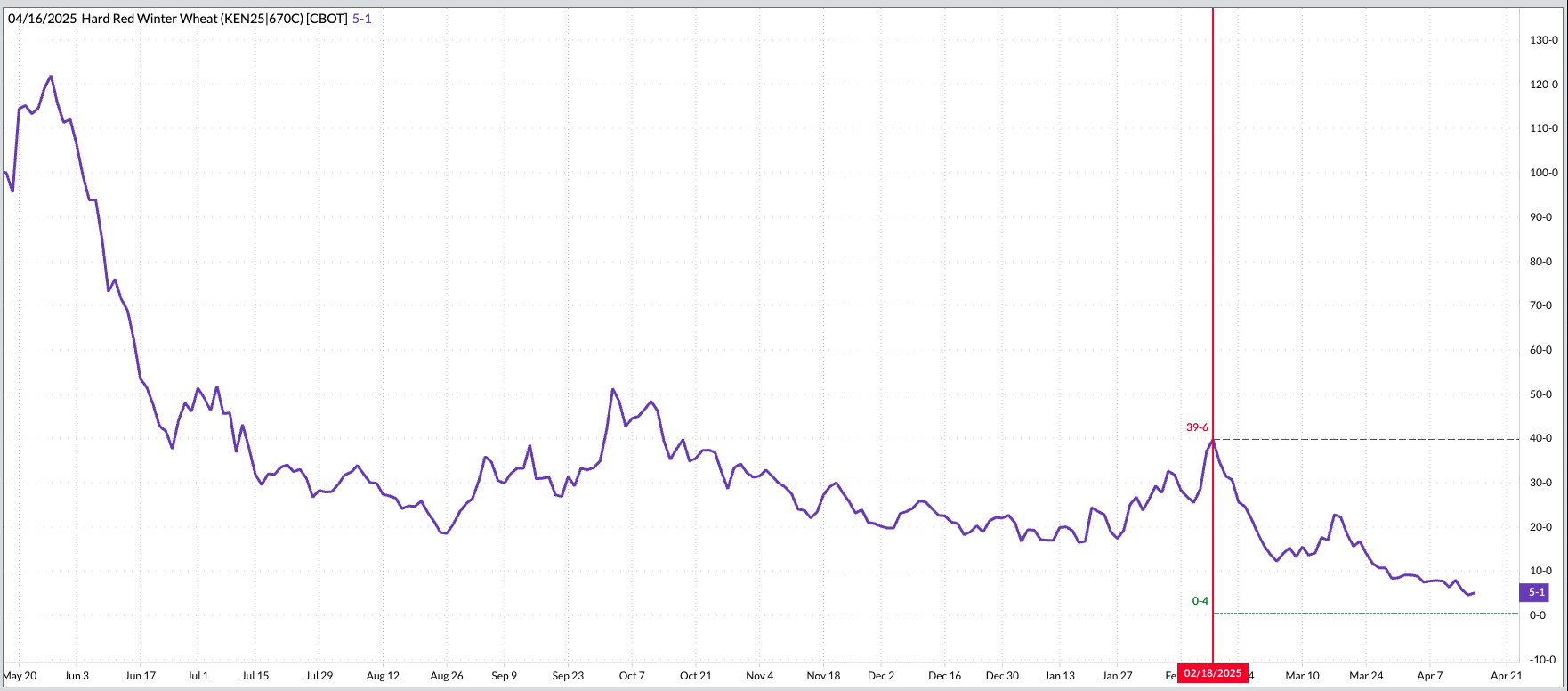
Task: Click the Sep 23 label on time axis
Action: [568, 676]
